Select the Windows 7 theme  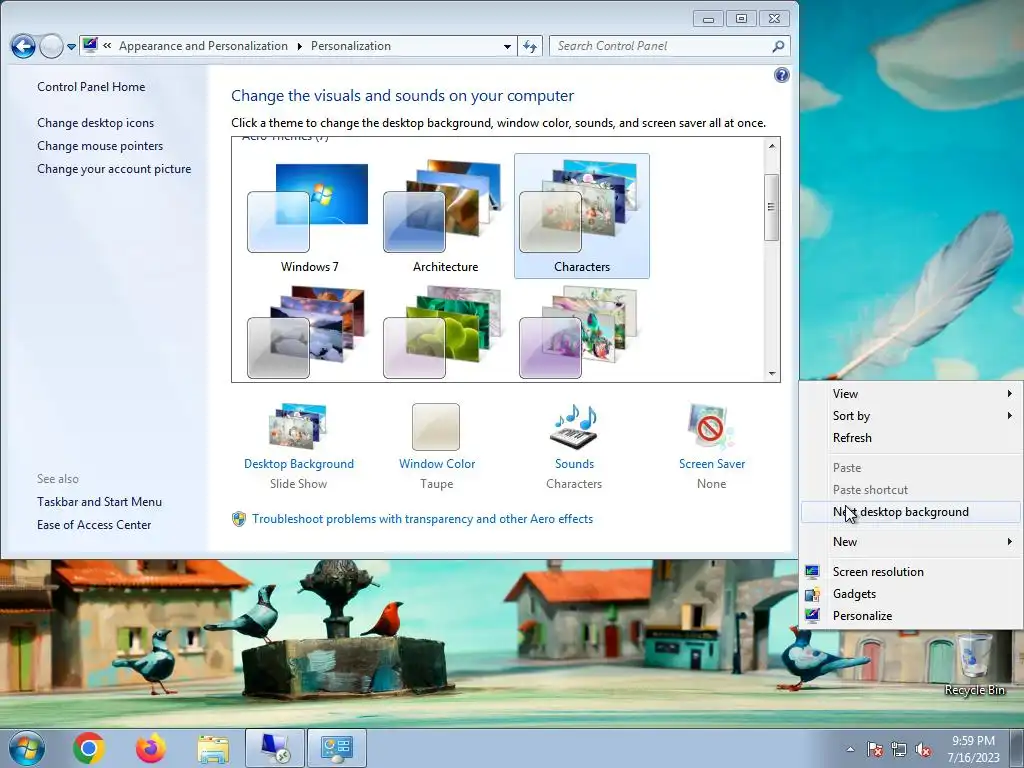pos(310,216)
